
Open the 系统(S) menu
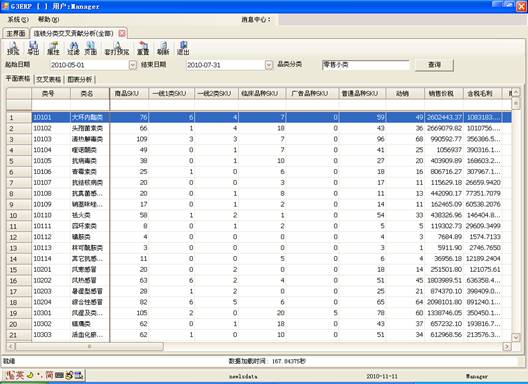pyautogui.click(x=18, y=20)
